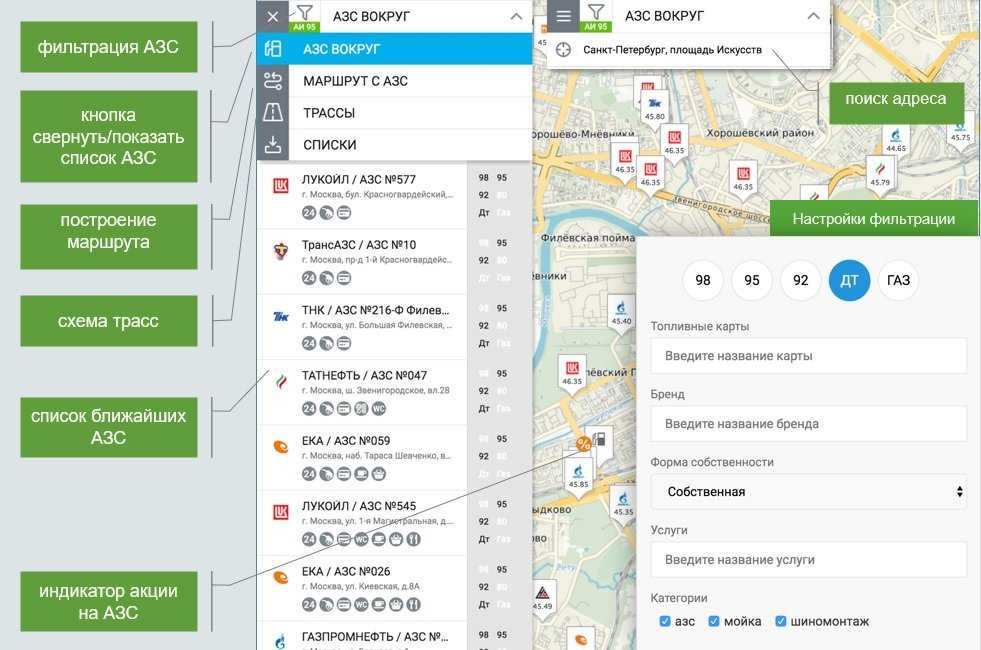The width and height of the screenshot is (981, 650).
Task: Open ГАЗПРОМНЕФТЬ / АЗС list entry
Action: [363, 636]
